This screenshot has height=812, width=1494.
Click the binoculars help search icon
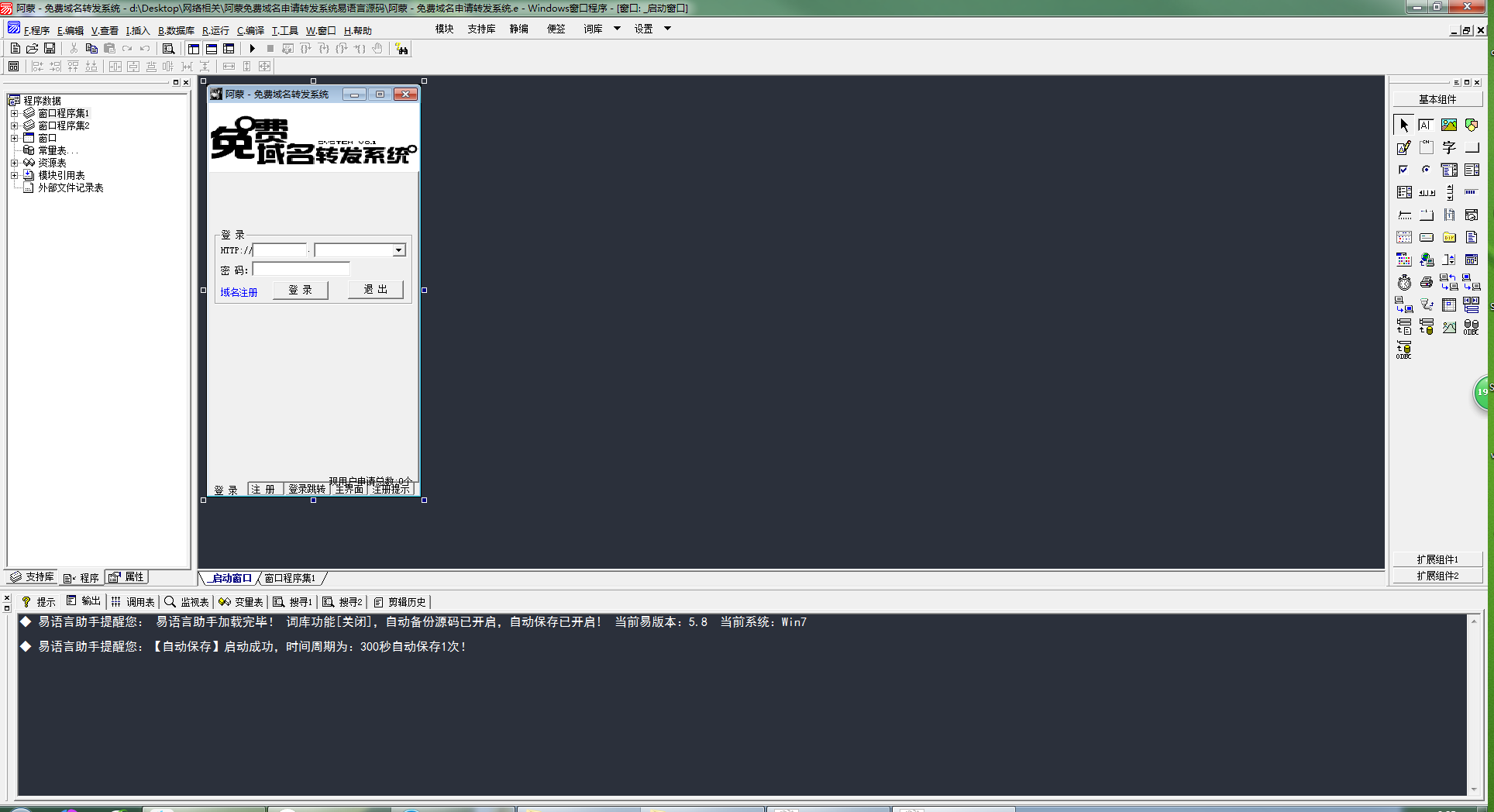point(401,49)
